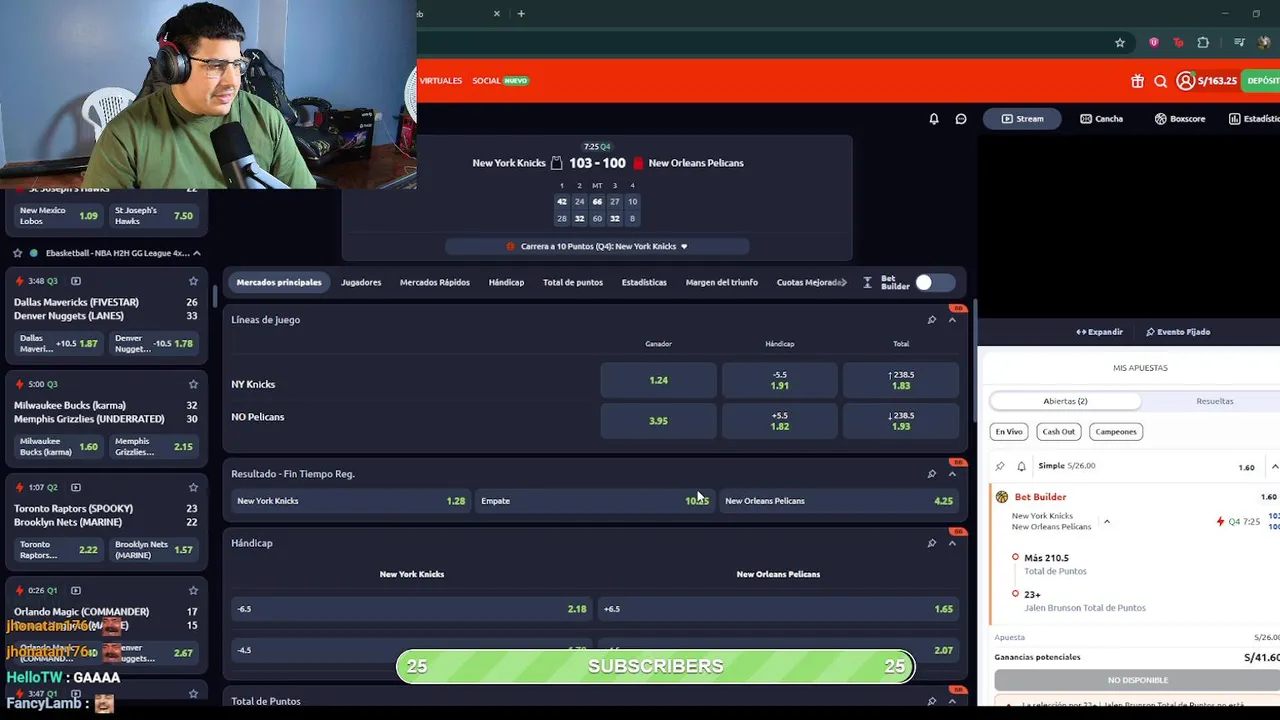The width and height of the screenshot is (1280, 720).
Task: Filter open bets by En Vivo
Action: [1008, 432]
